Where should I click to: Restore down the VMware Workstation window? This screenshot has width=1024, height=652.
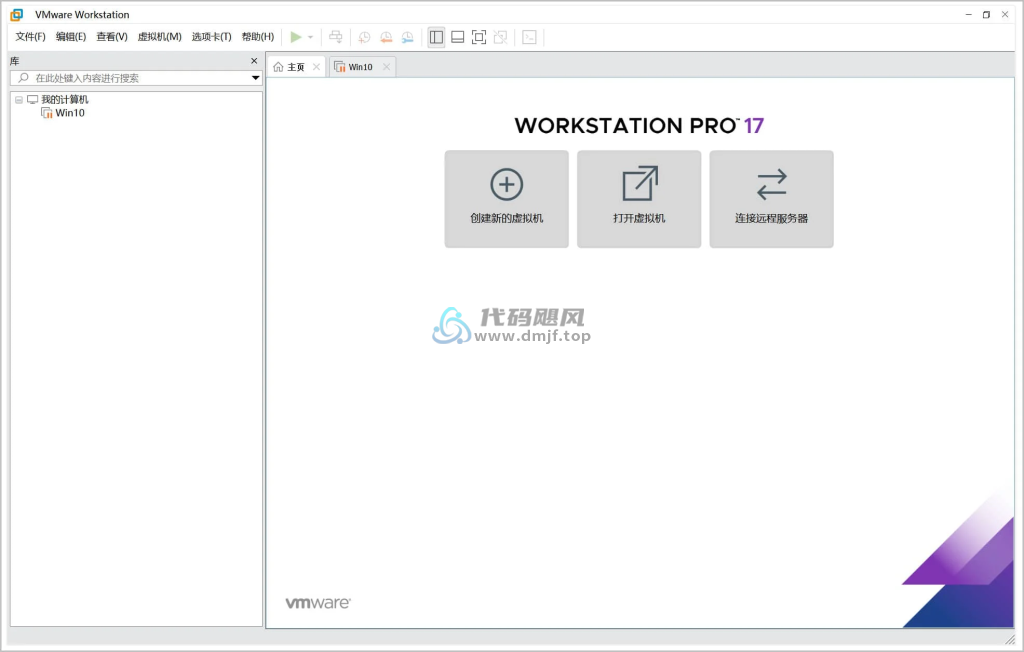point(986,14)
